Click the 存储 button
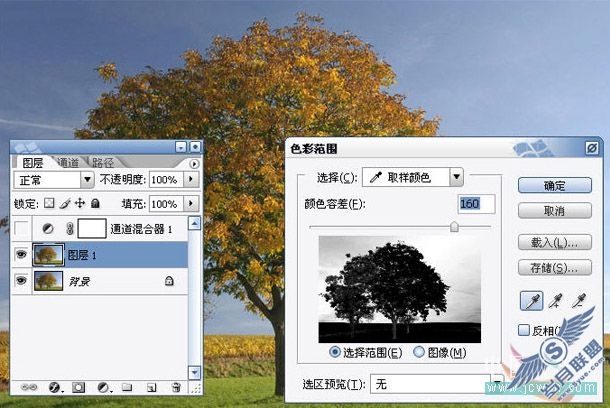610x408 pixels. coord(555,268)
